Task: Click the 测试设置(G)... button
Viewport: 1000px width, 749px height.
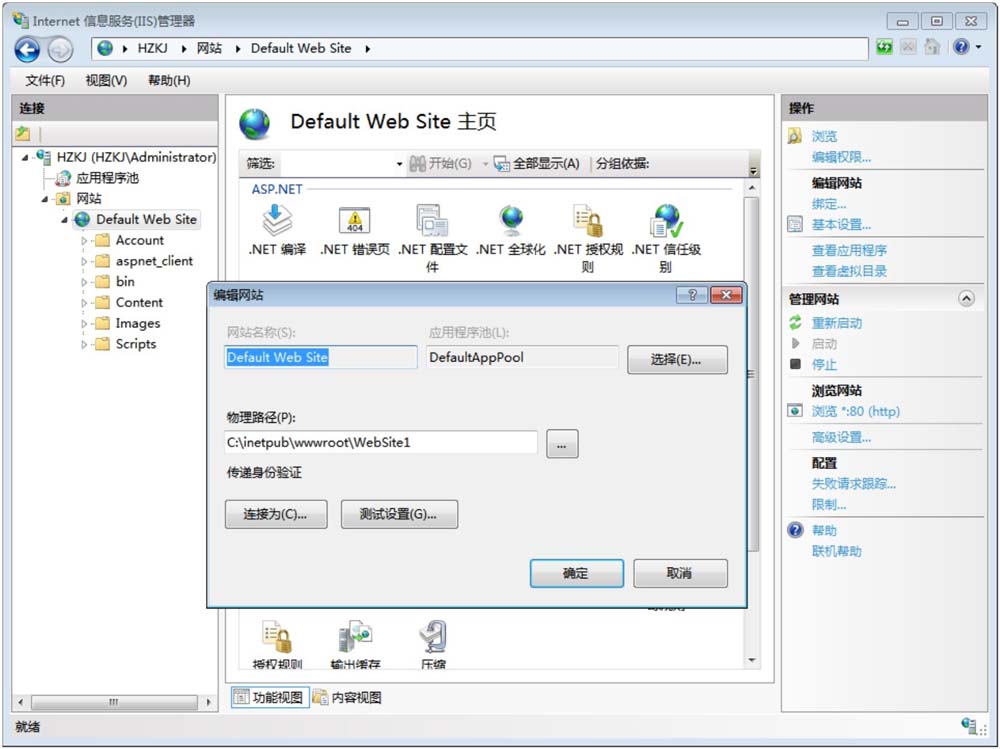Action: click(399, 514)
